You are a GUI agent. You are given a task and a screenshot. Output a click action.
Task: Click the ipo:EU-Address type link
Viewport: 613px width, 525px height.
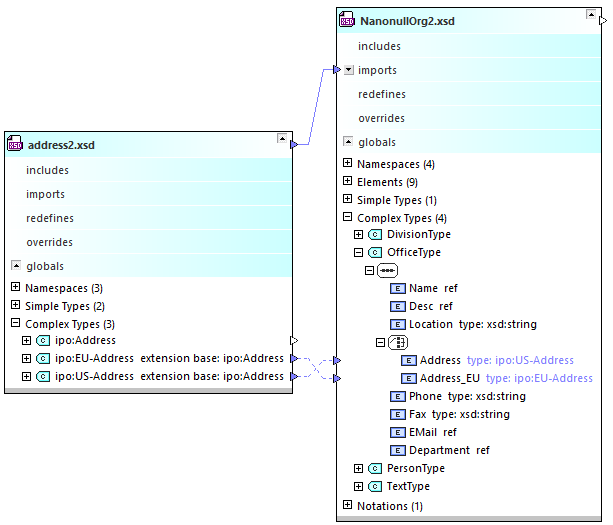(539, 379)
